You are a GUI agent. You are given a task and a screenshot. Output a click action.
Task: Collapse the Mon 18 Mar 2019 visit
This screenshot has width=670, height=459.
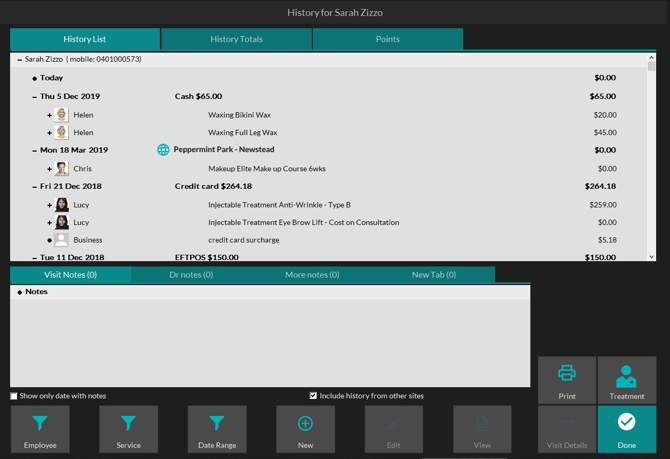pos(34,150)
